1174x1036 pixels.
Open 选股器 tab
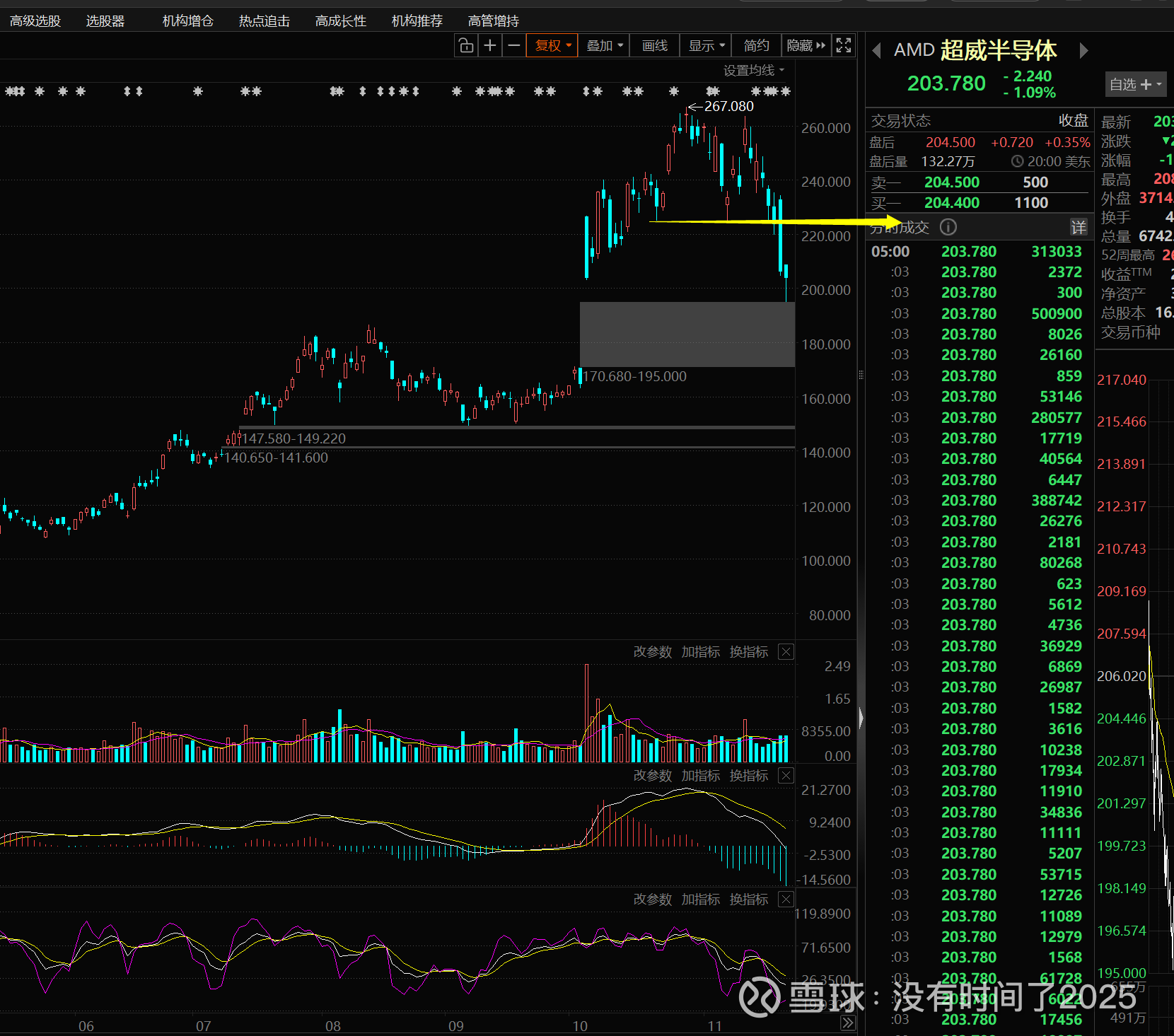[x=105, y=21]
